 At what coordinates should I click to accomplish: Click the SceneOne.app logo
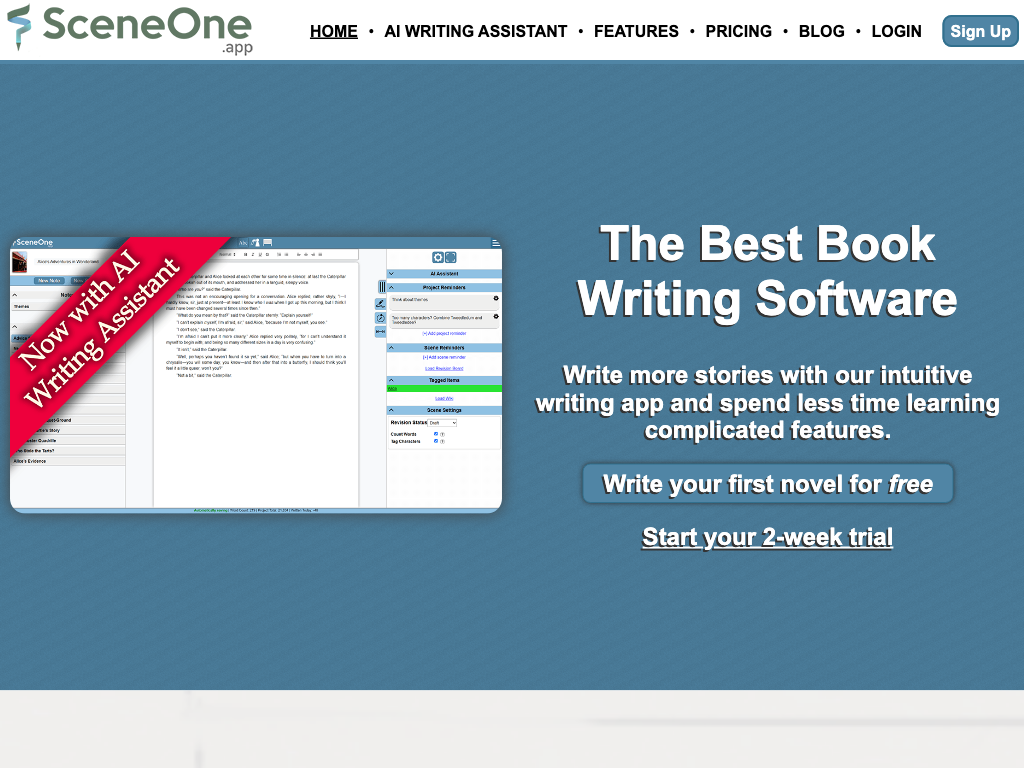(x=130, y=29)
